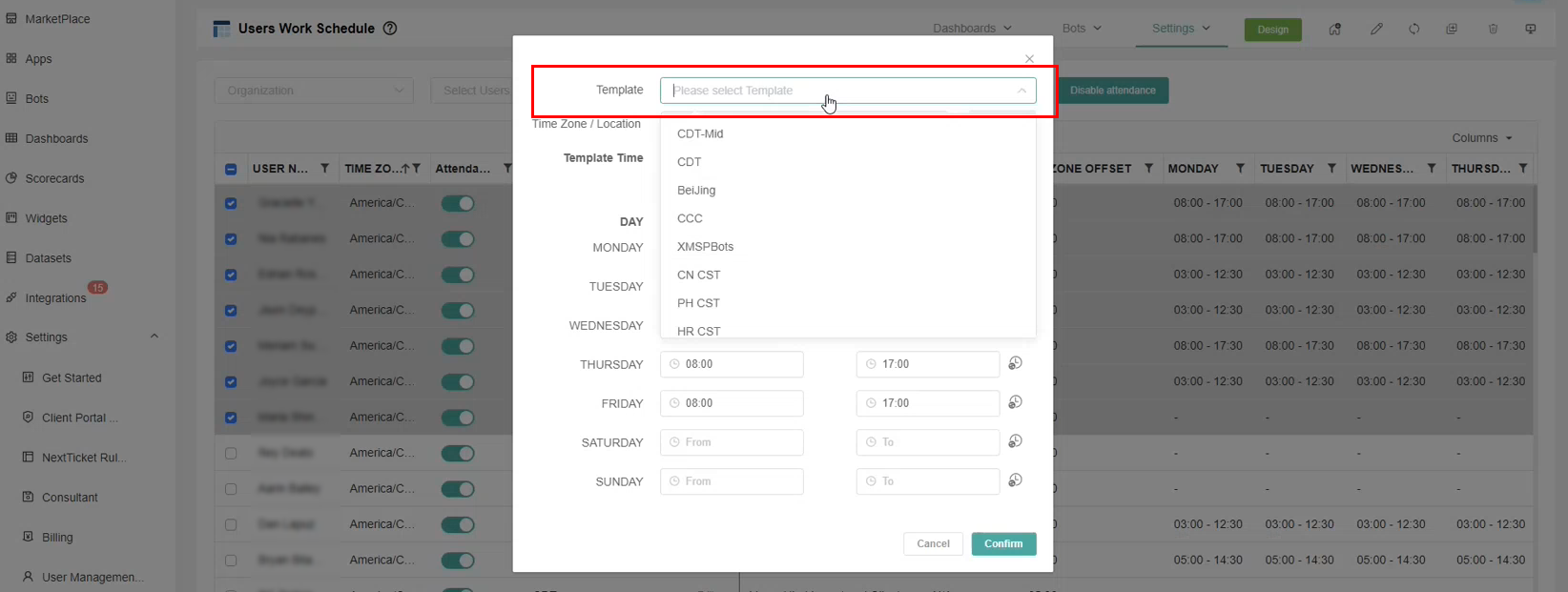Viewport: 1568px width, 592px height.
Task: Open the Dashboards tab menu
Action: [x=972, y=29]
